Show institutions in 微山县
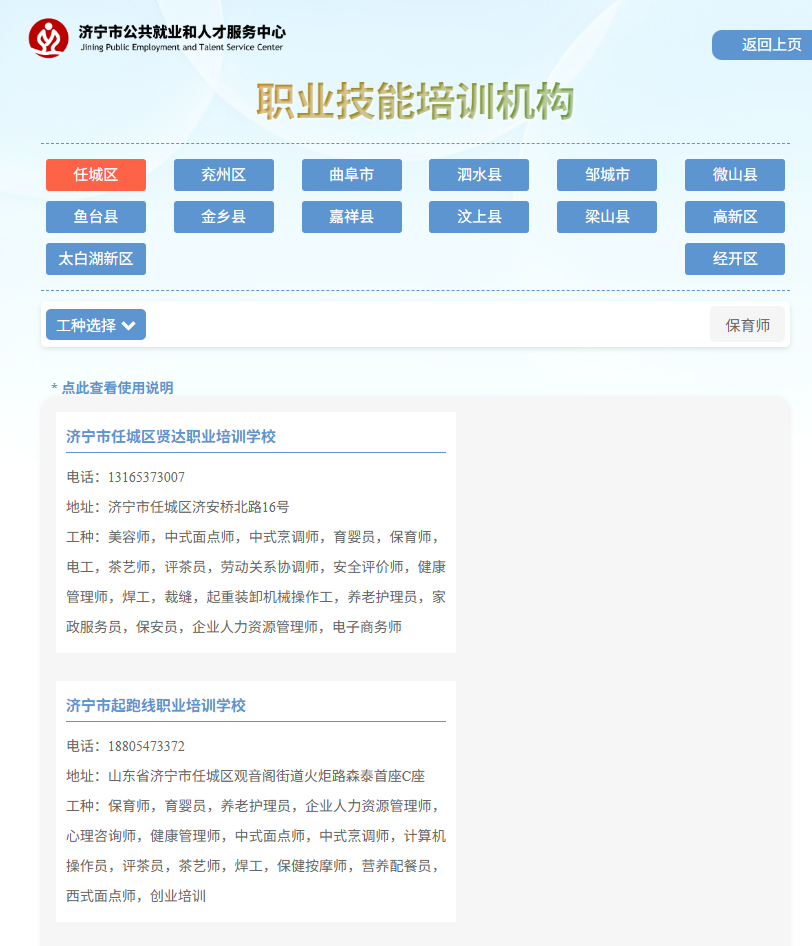Image resolution: width=812 pixels, height=946 pixels. point(735,175)
